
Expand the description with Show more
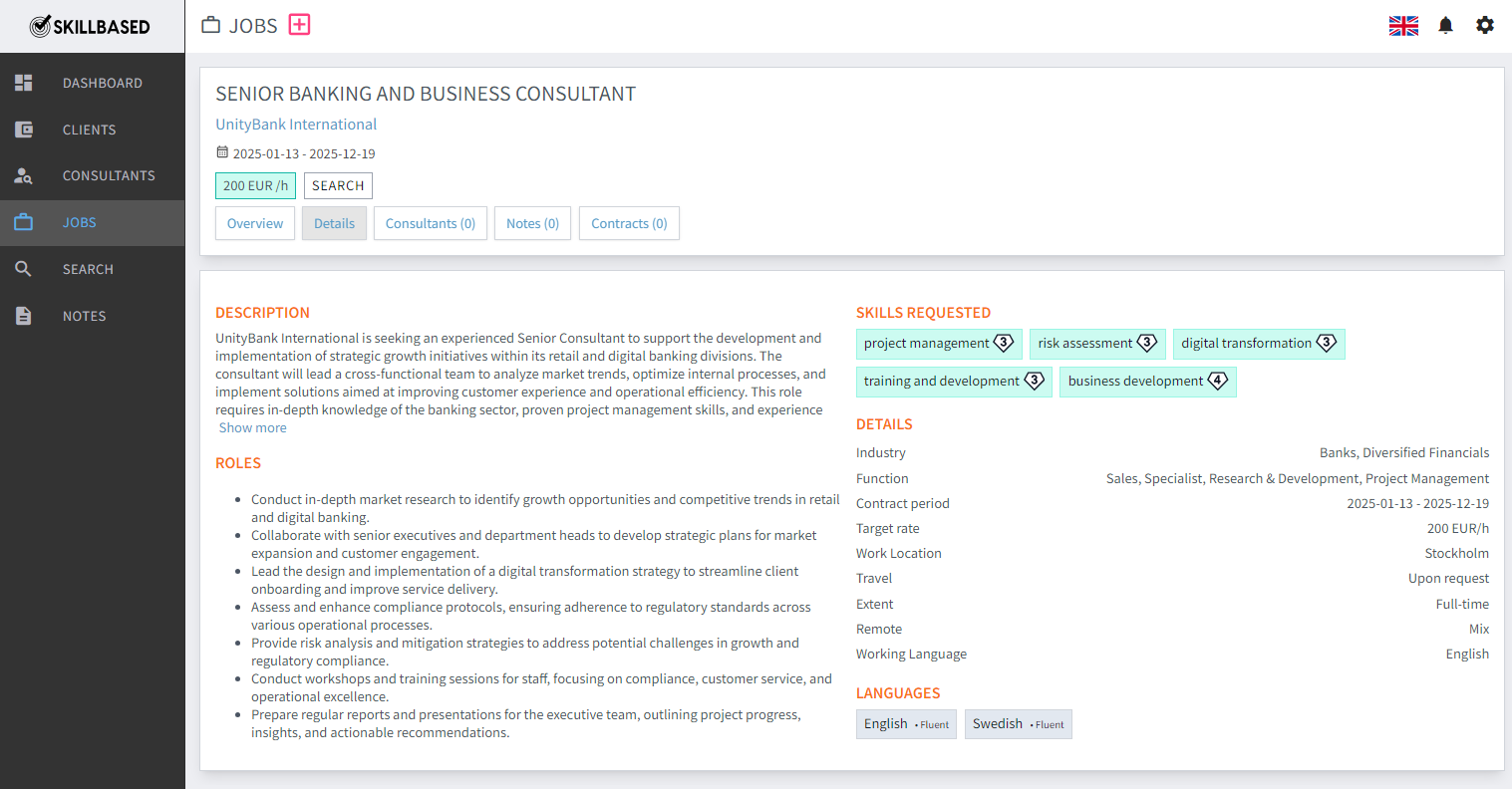click(252, 428)
